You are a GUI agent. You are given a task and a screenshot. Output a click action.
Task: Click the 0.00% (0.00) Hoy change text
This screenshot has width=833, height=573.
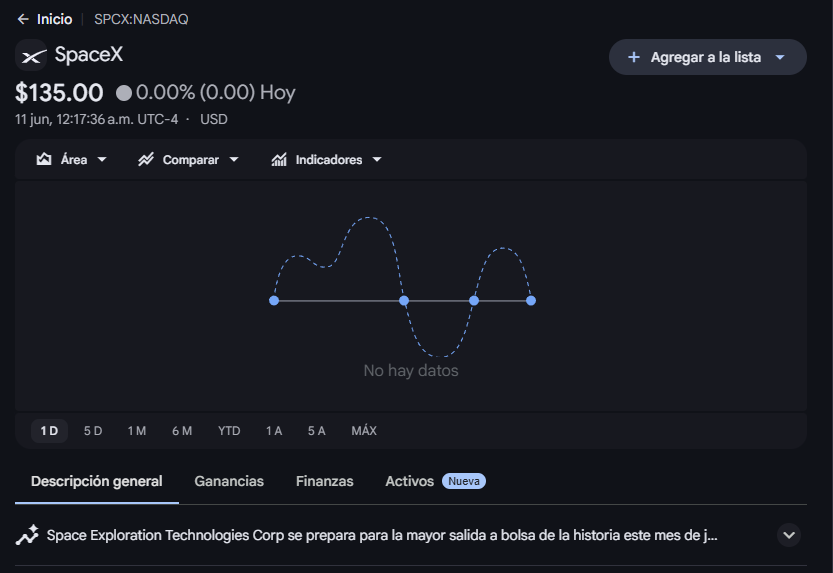coord(216,93)
